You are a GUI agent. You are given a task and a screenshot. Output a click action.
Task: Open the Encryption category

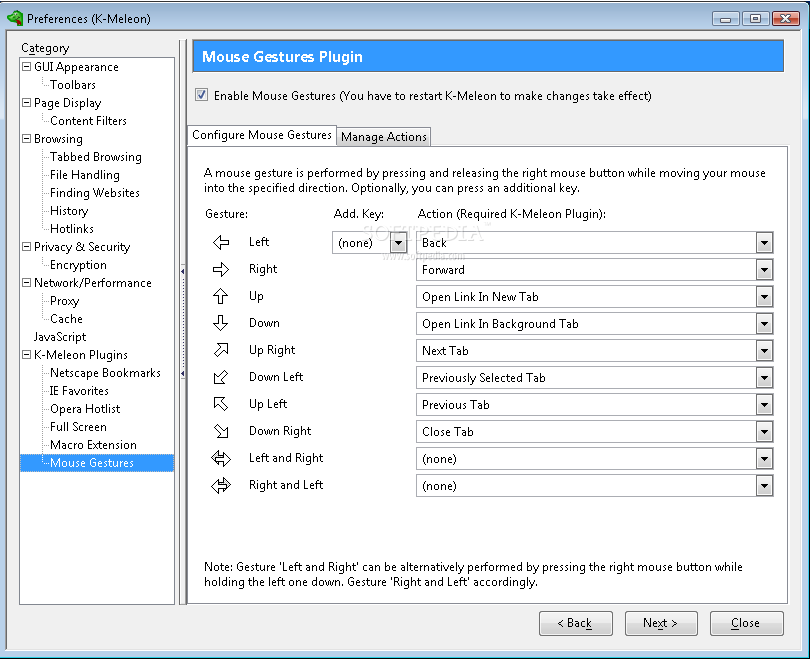[78, 265]
